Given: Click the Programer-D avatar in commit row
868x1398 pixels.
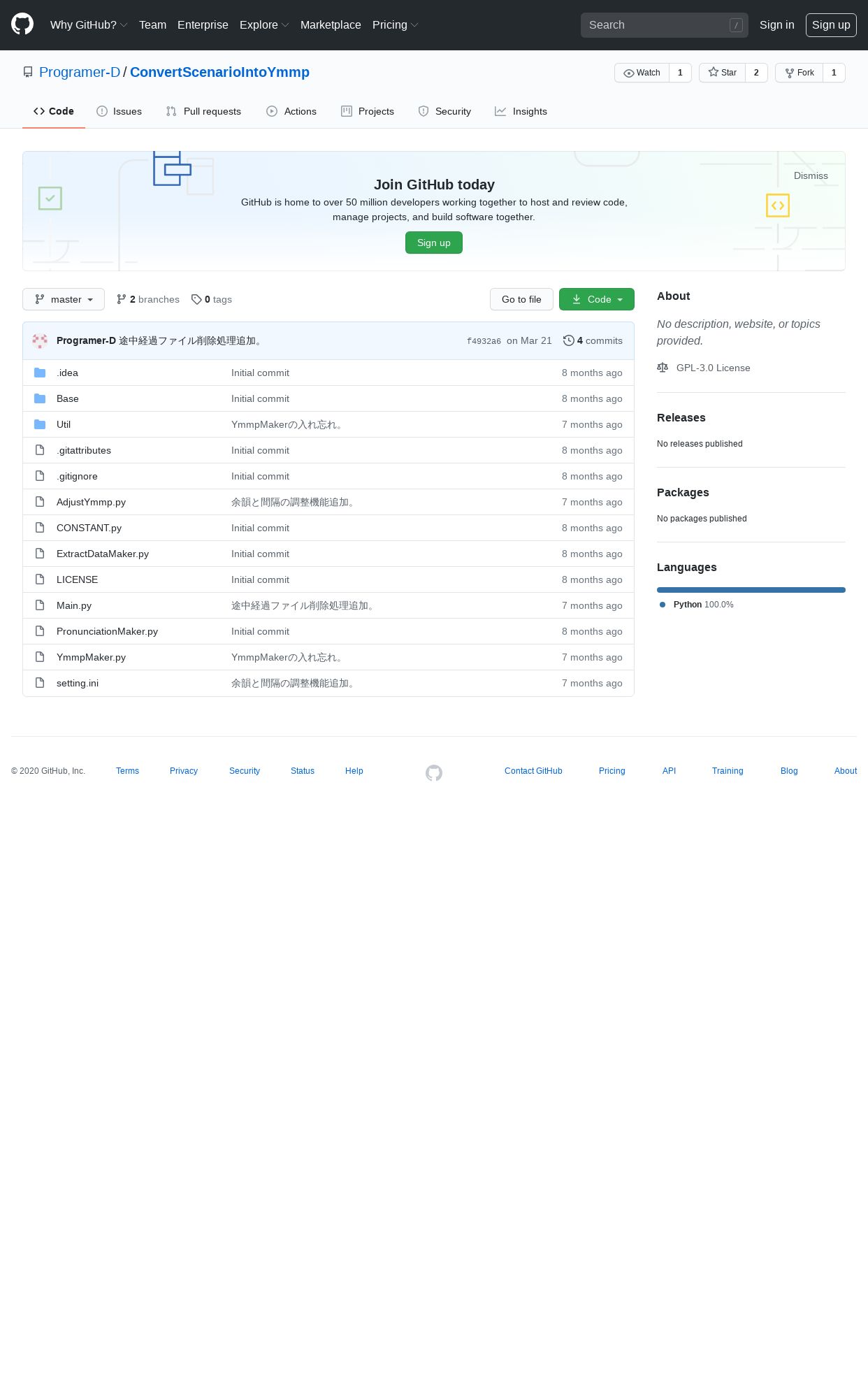Looking at the screenshot, I should [40, 340].
